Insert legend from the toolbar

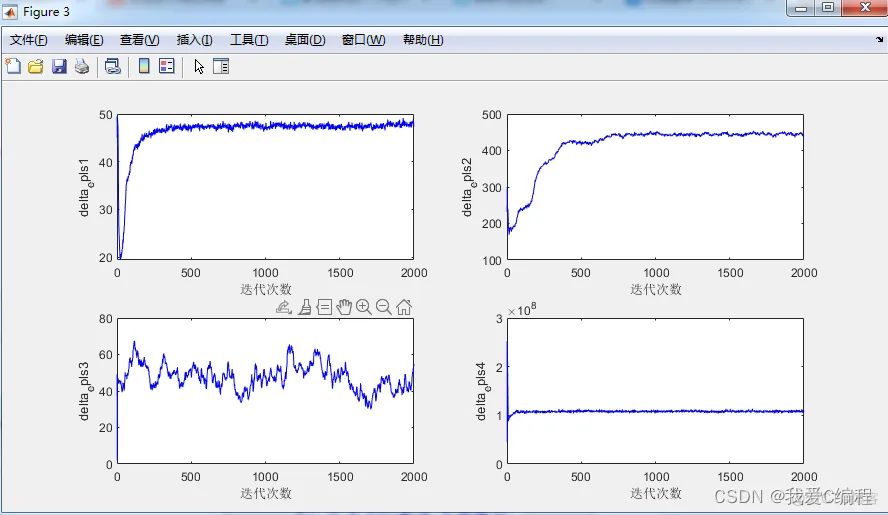pos(166,66)
